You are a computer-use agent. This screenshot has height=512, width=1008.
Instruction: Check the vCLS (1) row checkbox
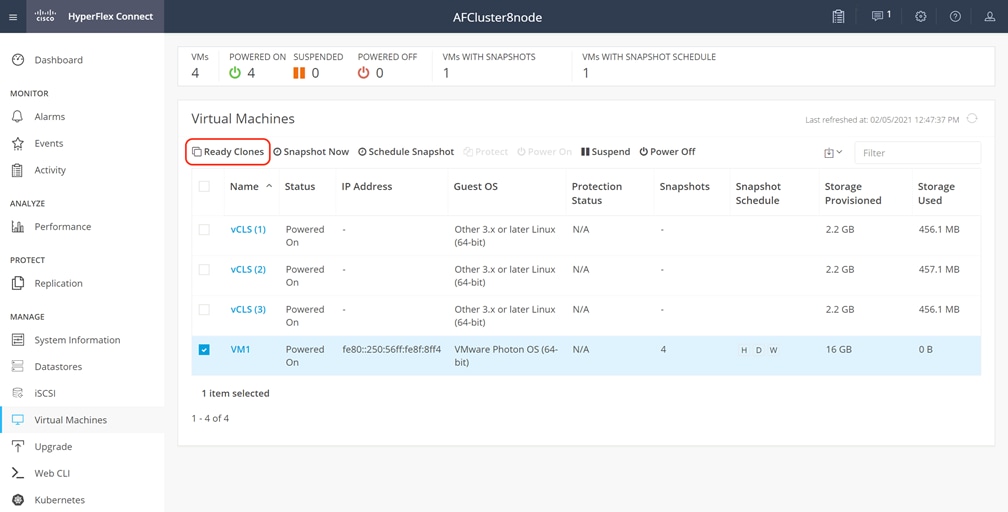[x=204, y=230]
